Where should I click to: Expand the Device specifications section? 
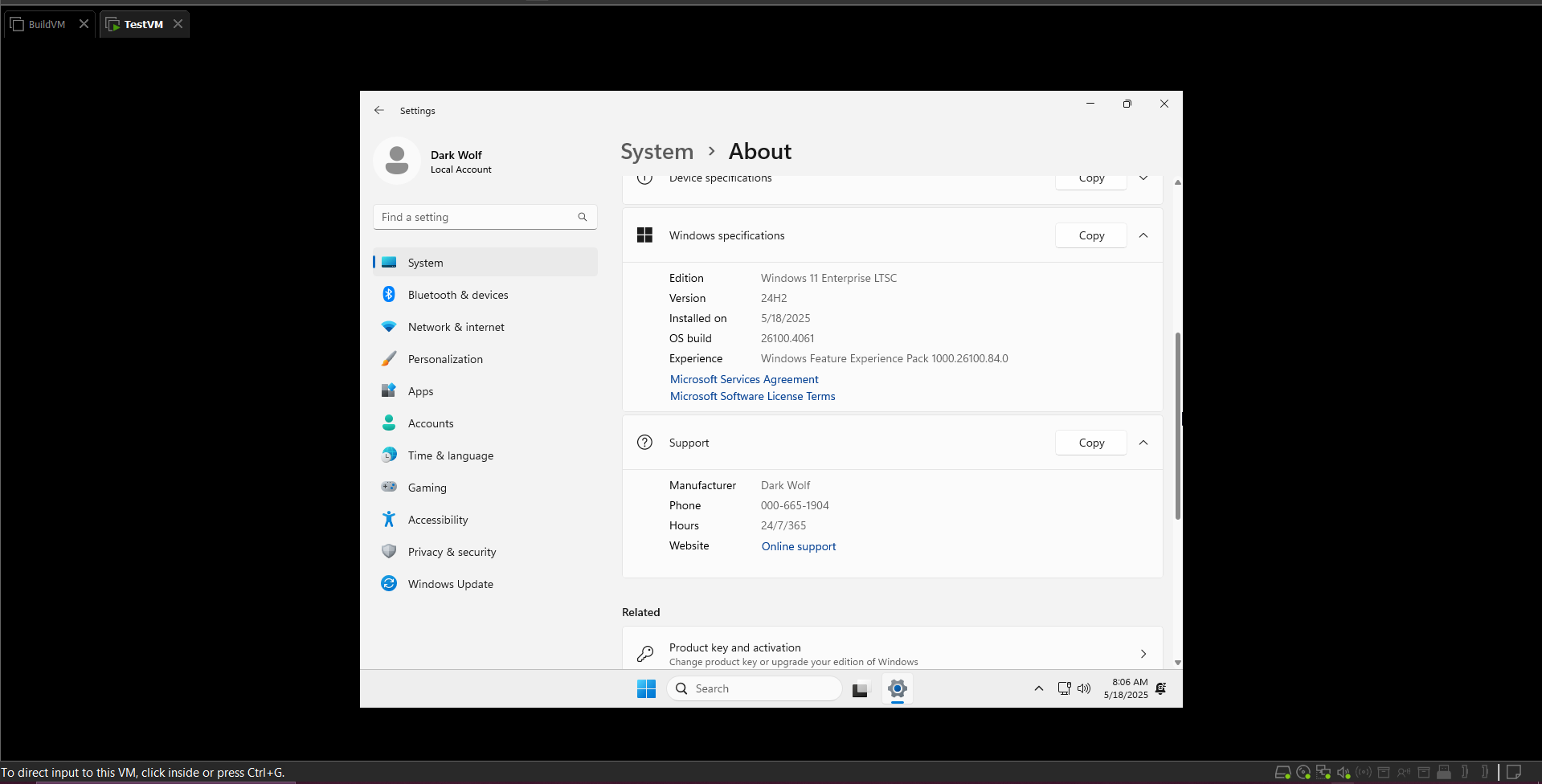point(1143,178)
